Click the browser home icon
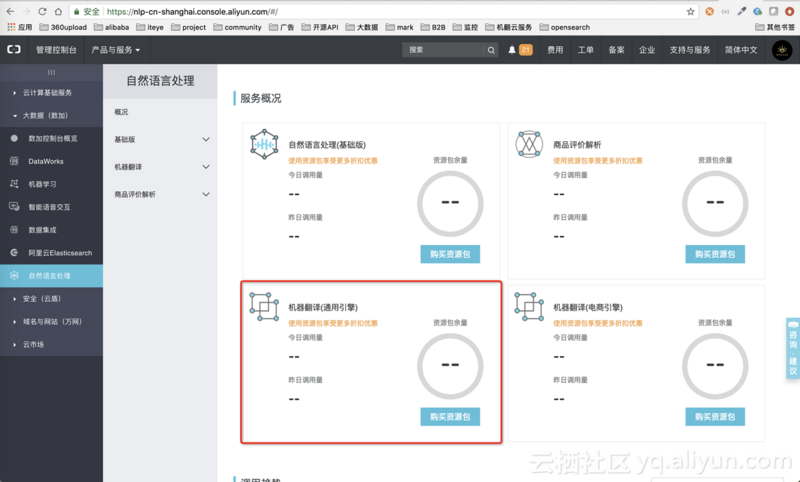 58,11
